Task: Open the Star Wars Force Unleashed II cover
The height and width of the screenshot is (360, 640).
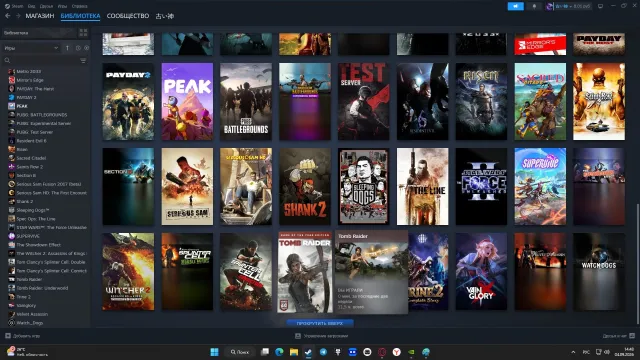Action: tap(481, 187)
